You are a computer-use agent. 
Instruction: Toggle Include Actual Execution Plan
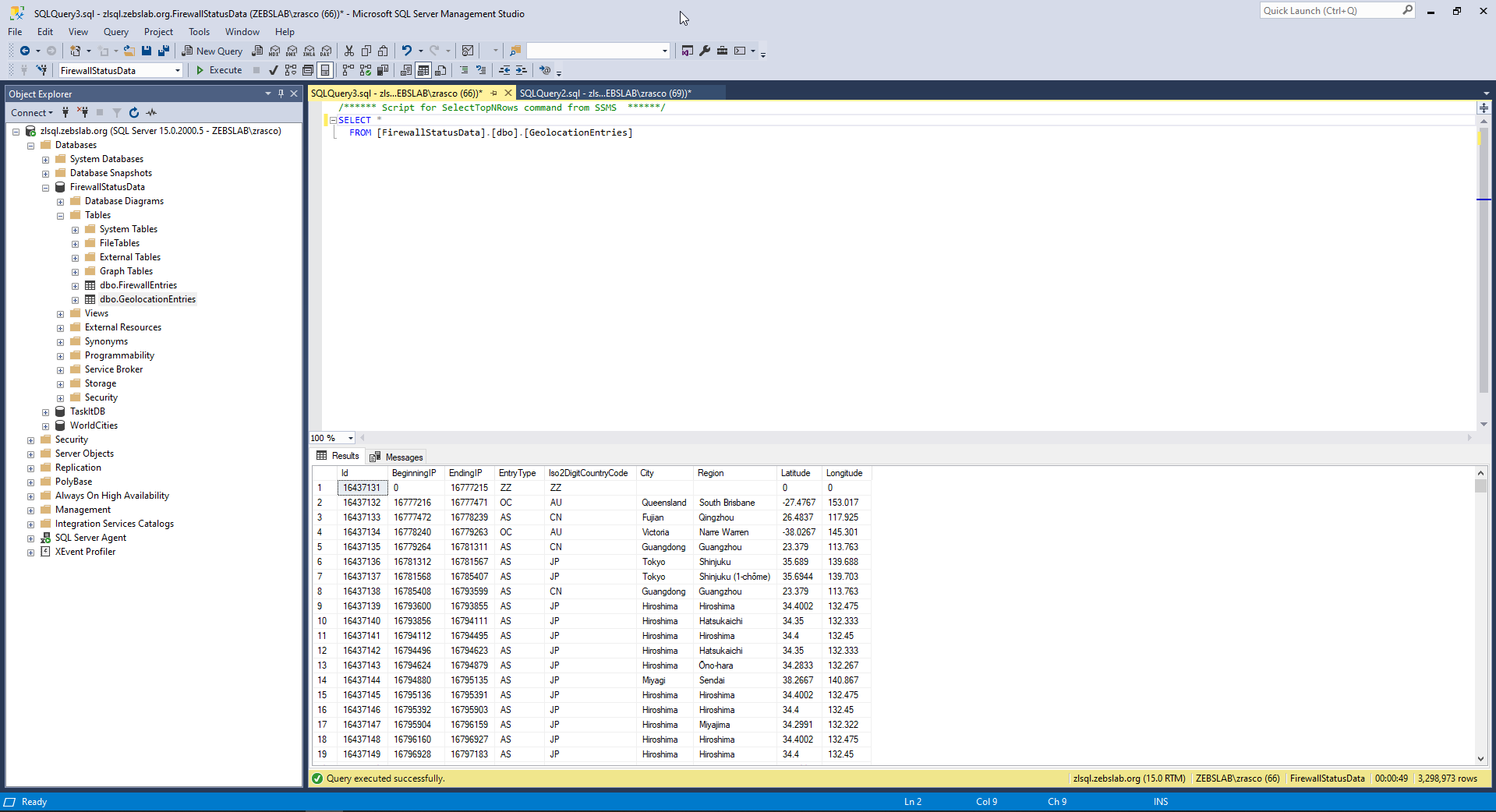[348, 70]
